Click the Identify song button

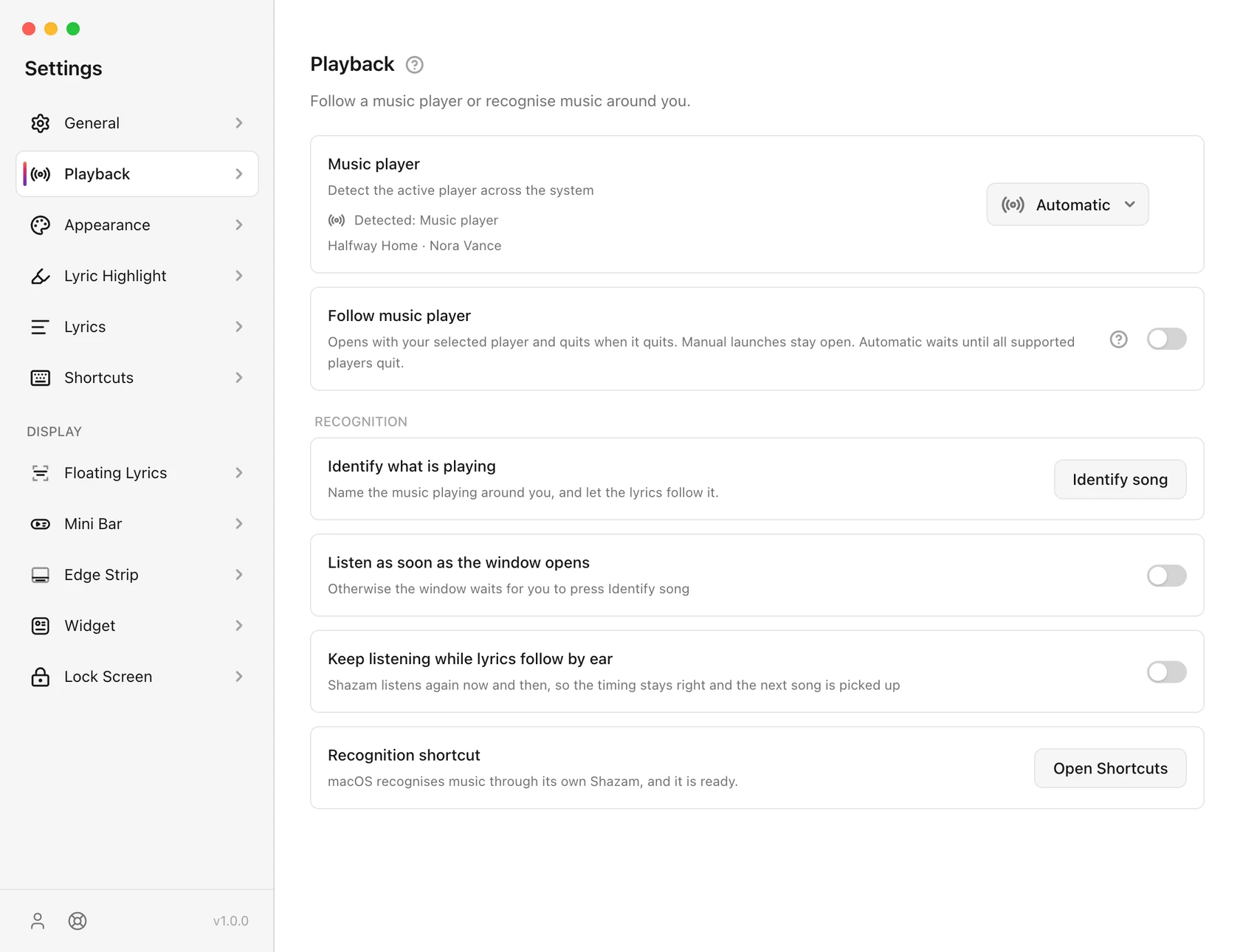pyautogui.click(x=1120, y=480)
